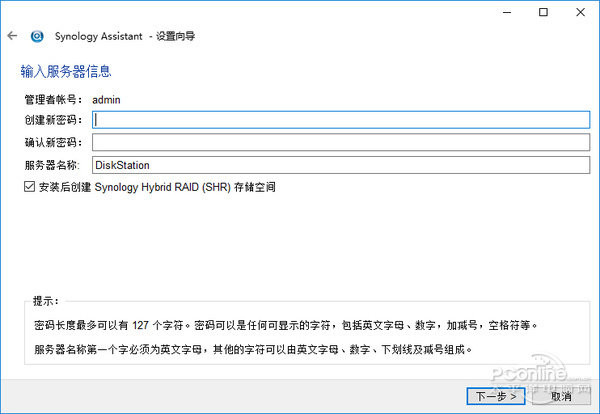Maximize the setup wizard window
Screen dimensions: 600x414
point(543,13)
